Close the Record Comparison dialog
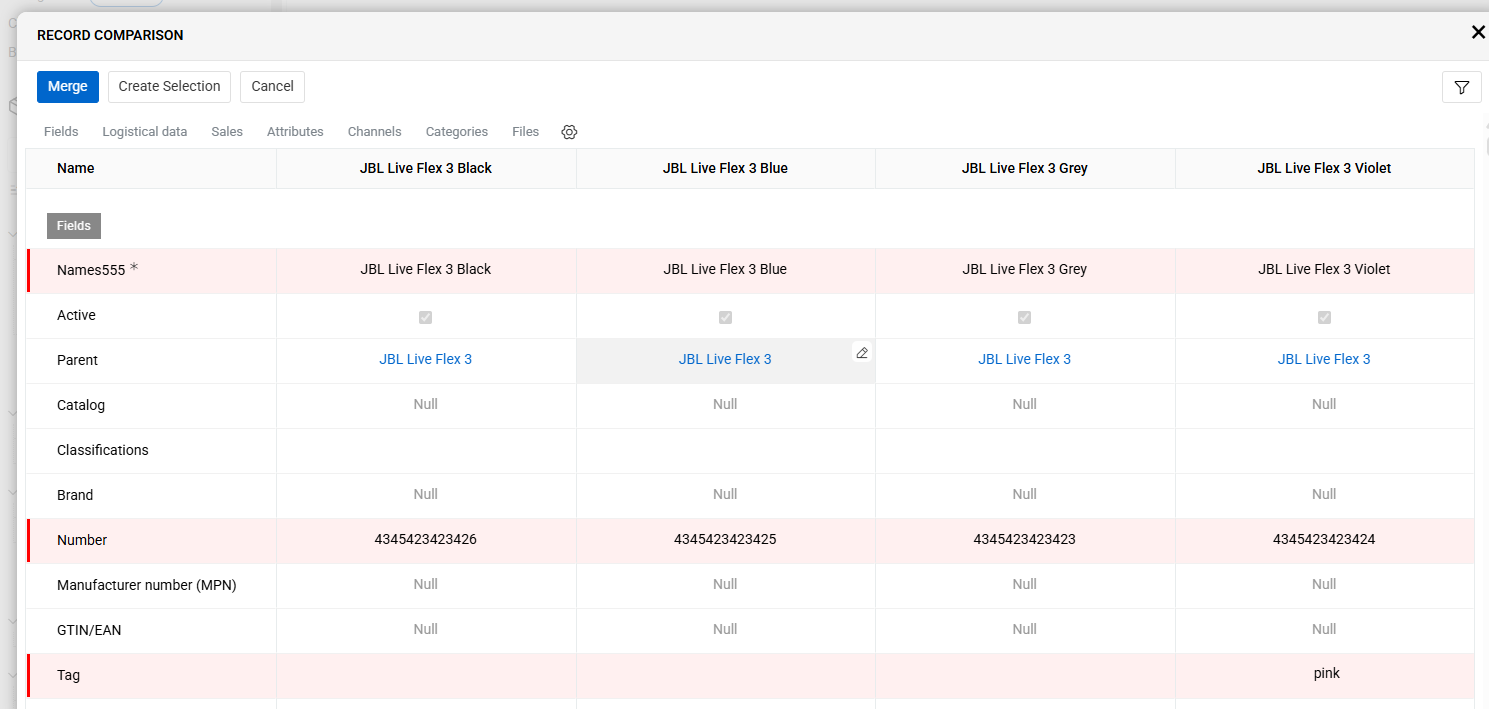 1477,33
